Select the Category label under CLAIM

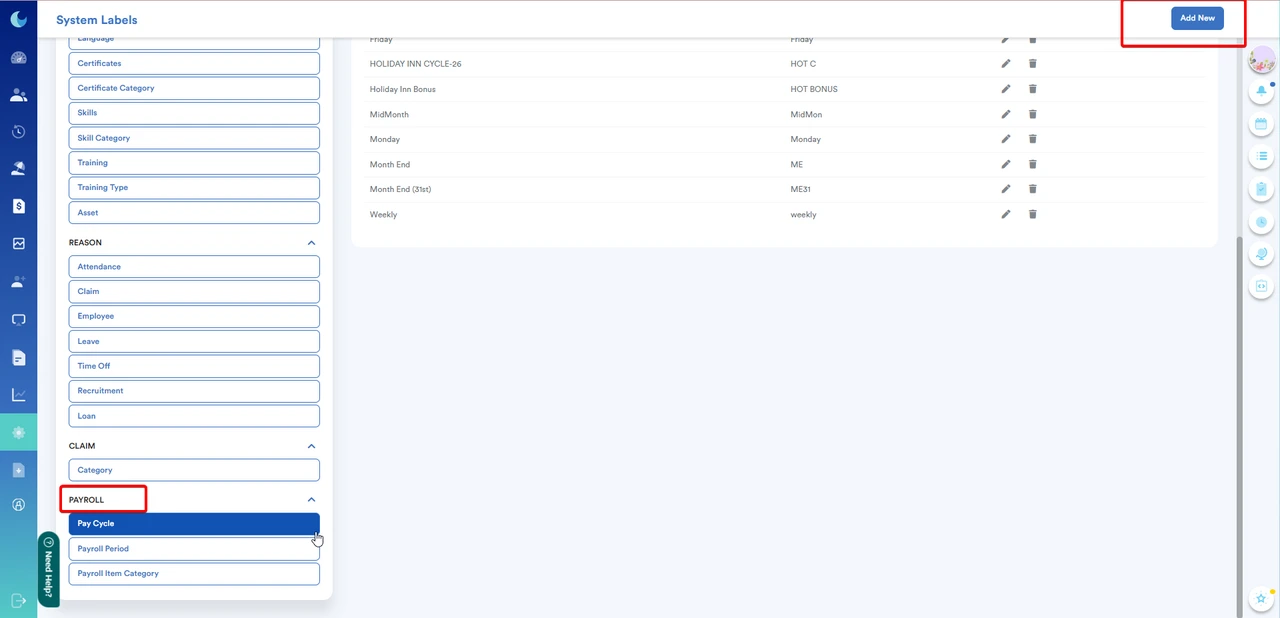pyautogui.click(x=194, y=470)
